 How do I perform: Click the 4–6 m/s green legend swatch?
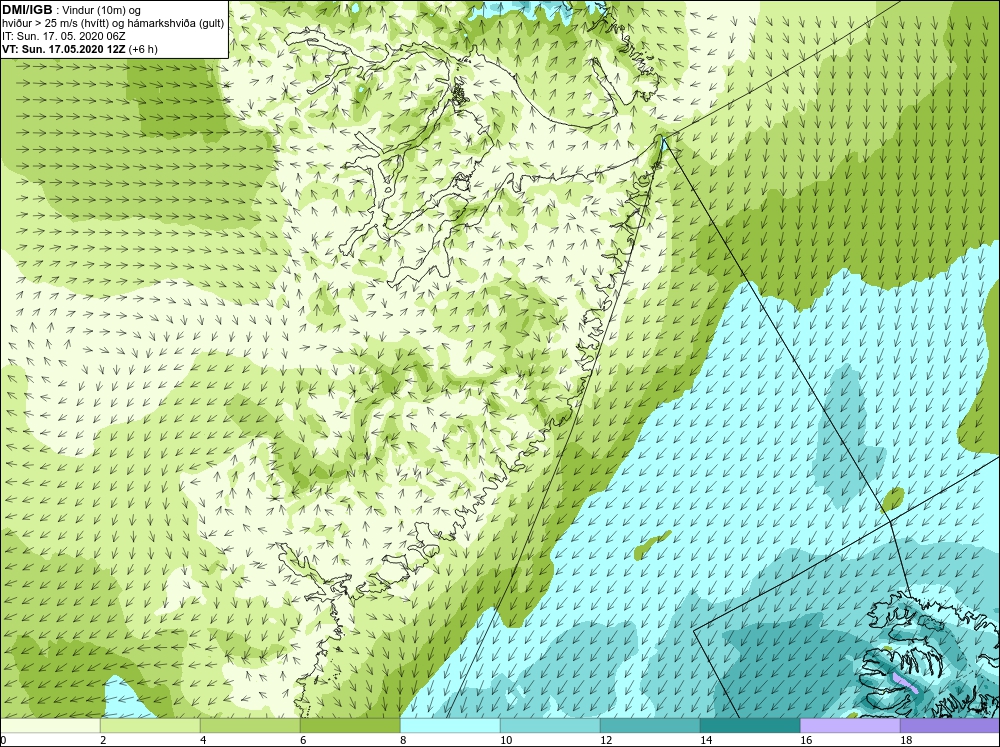click(250, 725)
